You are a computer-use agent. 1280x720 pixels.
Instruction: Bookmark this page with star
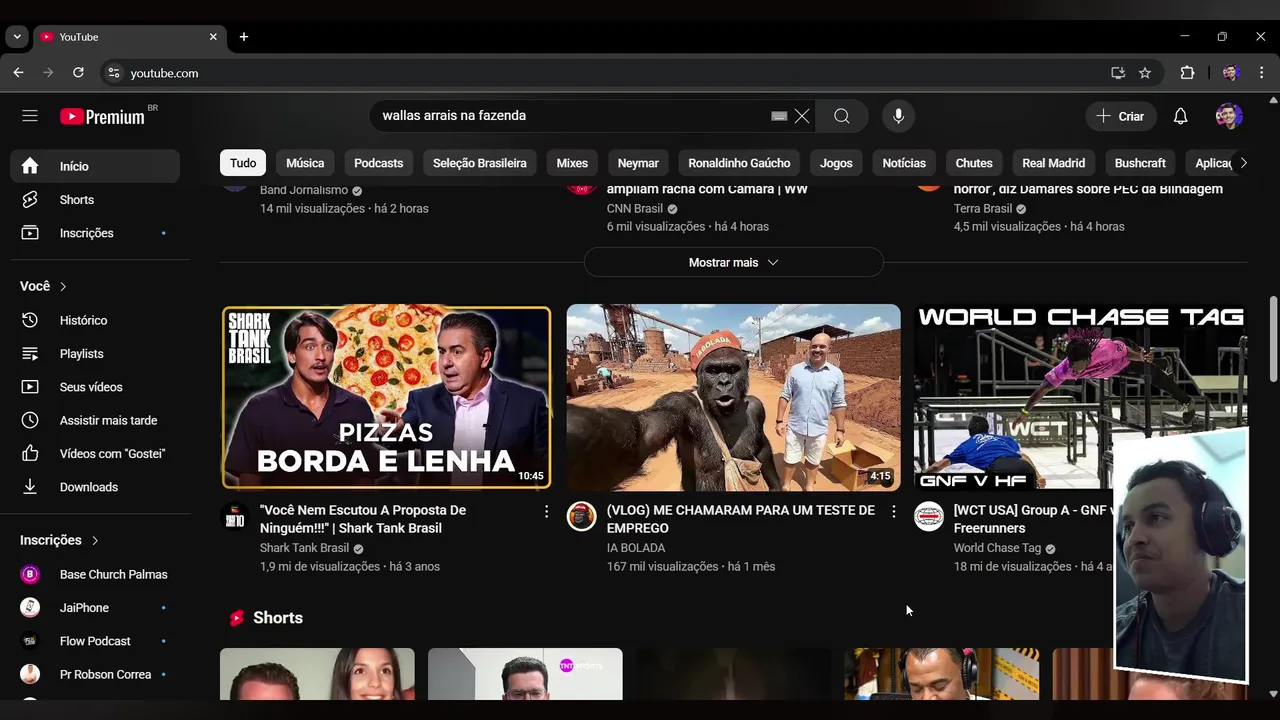click(x=1145, y=73)
